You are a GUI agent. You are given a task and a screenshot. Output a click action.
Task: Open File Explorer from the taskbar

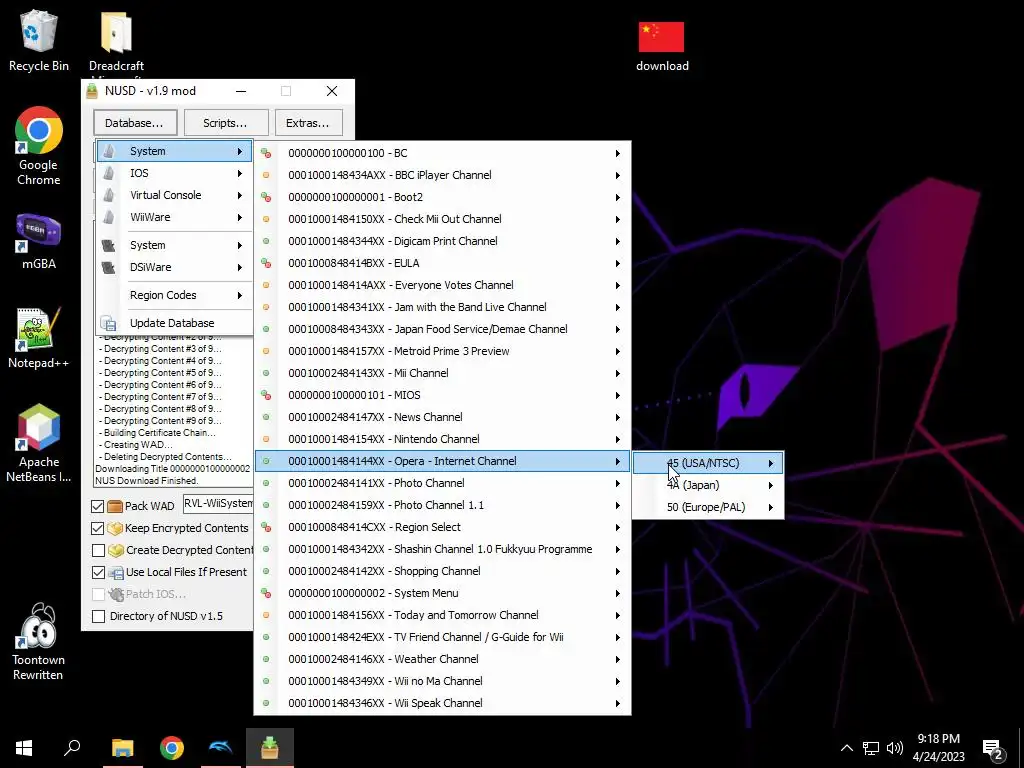pos(123,748)
